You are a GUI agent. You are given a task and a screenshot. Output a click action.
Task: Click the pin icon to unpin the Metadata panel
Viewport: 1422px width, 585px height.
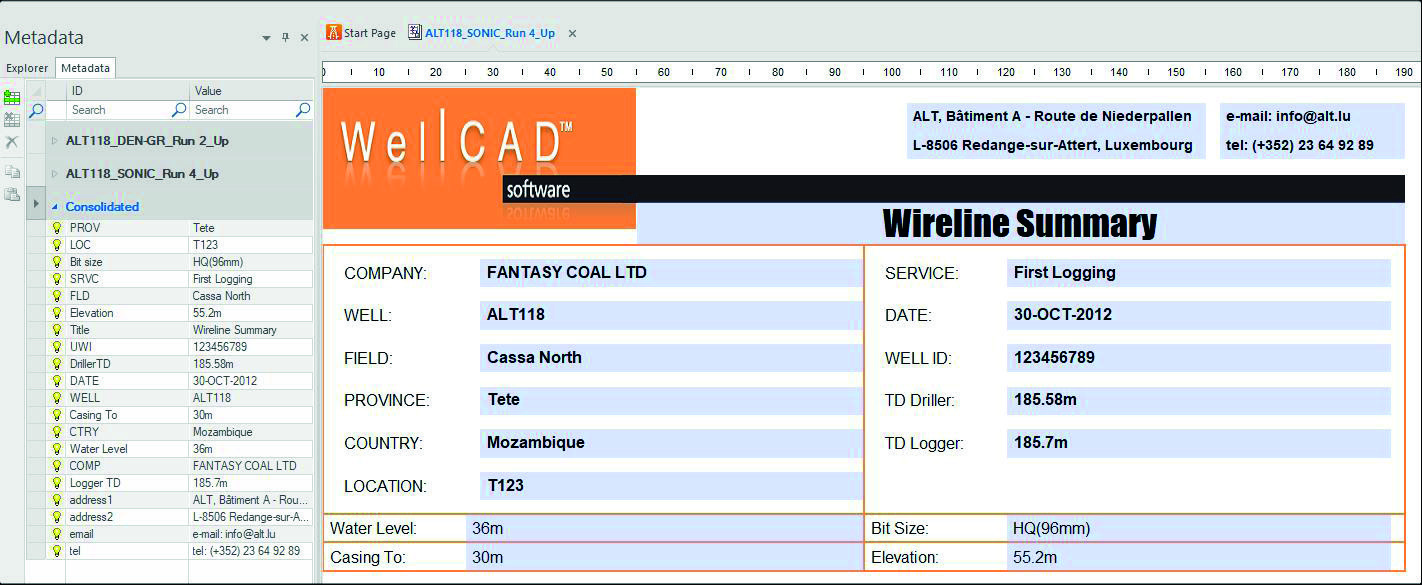click(x=285, y=37)
